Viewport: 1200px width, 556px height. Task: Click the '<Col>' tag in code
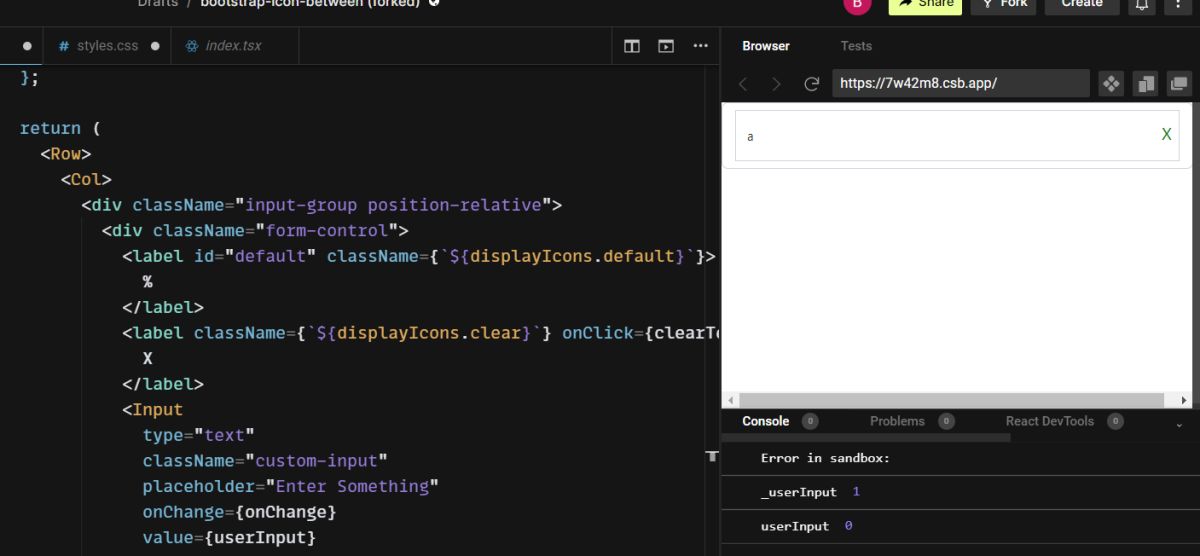click(86, 179)
